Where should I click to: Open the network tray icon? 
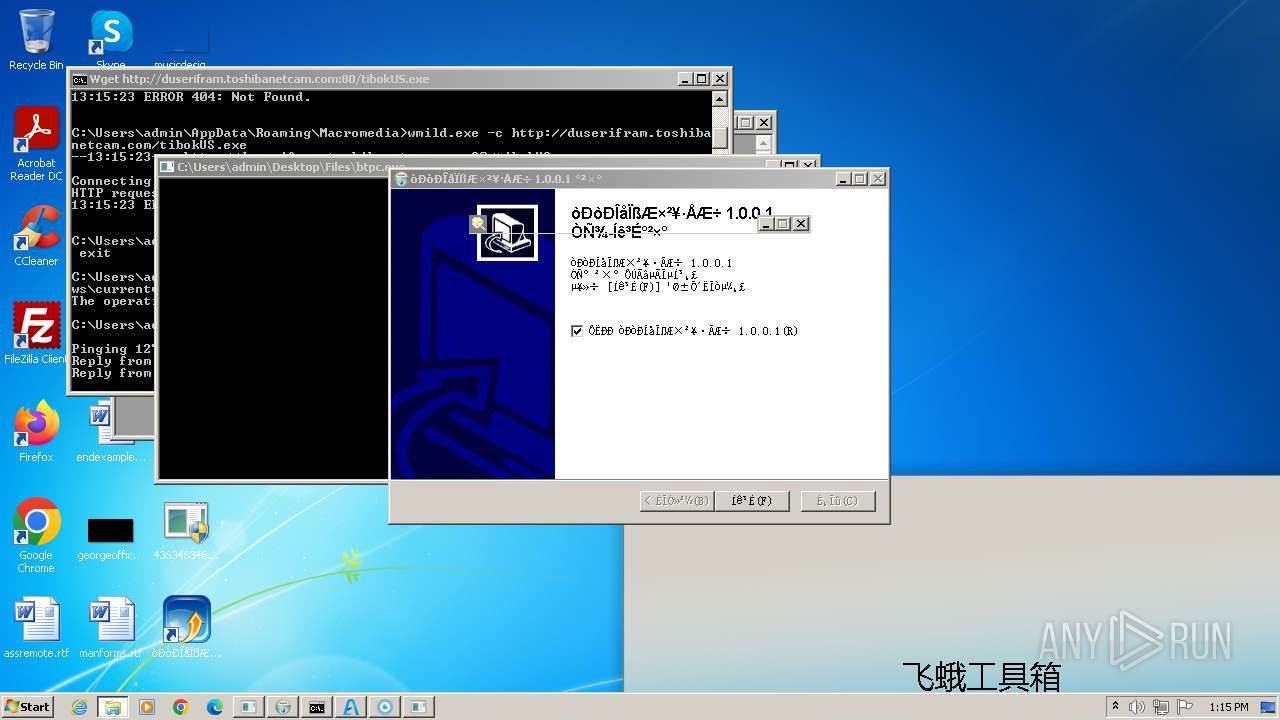(1160, 707)
